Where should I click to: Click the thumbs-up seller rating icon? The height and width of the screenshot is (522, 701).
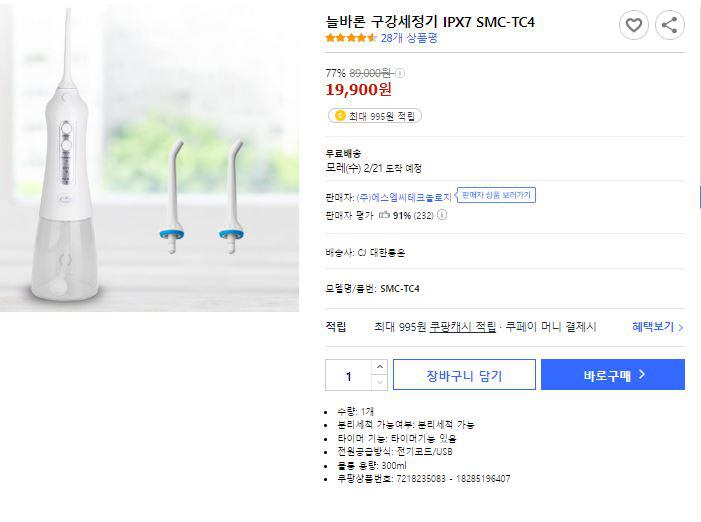383,214
